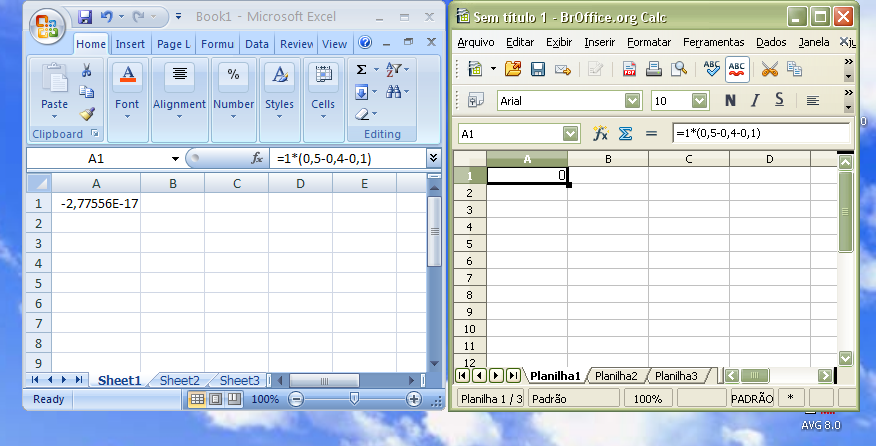
Task: Undo the last action in Excel
Action: pyautogui.click(x=106, y=17)
